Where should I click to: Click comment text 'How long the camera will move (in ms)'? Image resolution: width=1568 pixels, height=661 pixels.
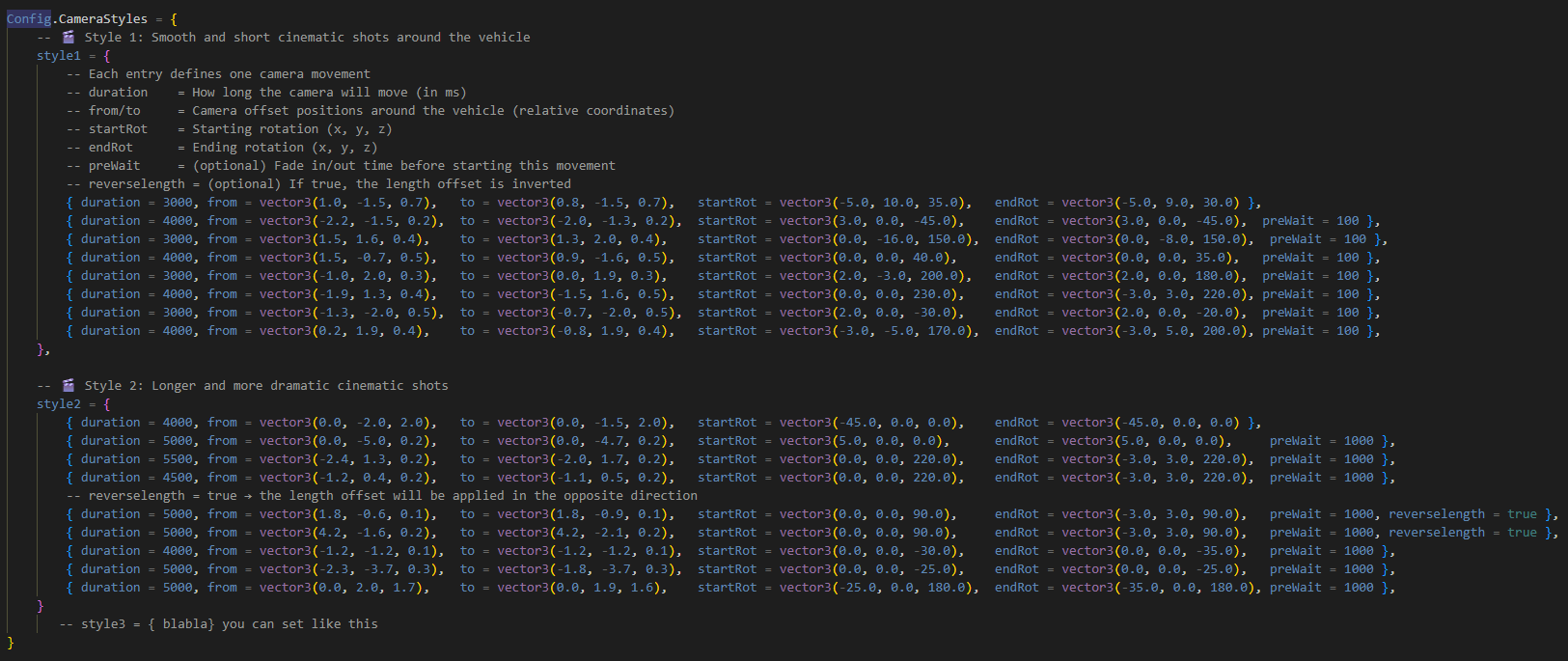329,93
